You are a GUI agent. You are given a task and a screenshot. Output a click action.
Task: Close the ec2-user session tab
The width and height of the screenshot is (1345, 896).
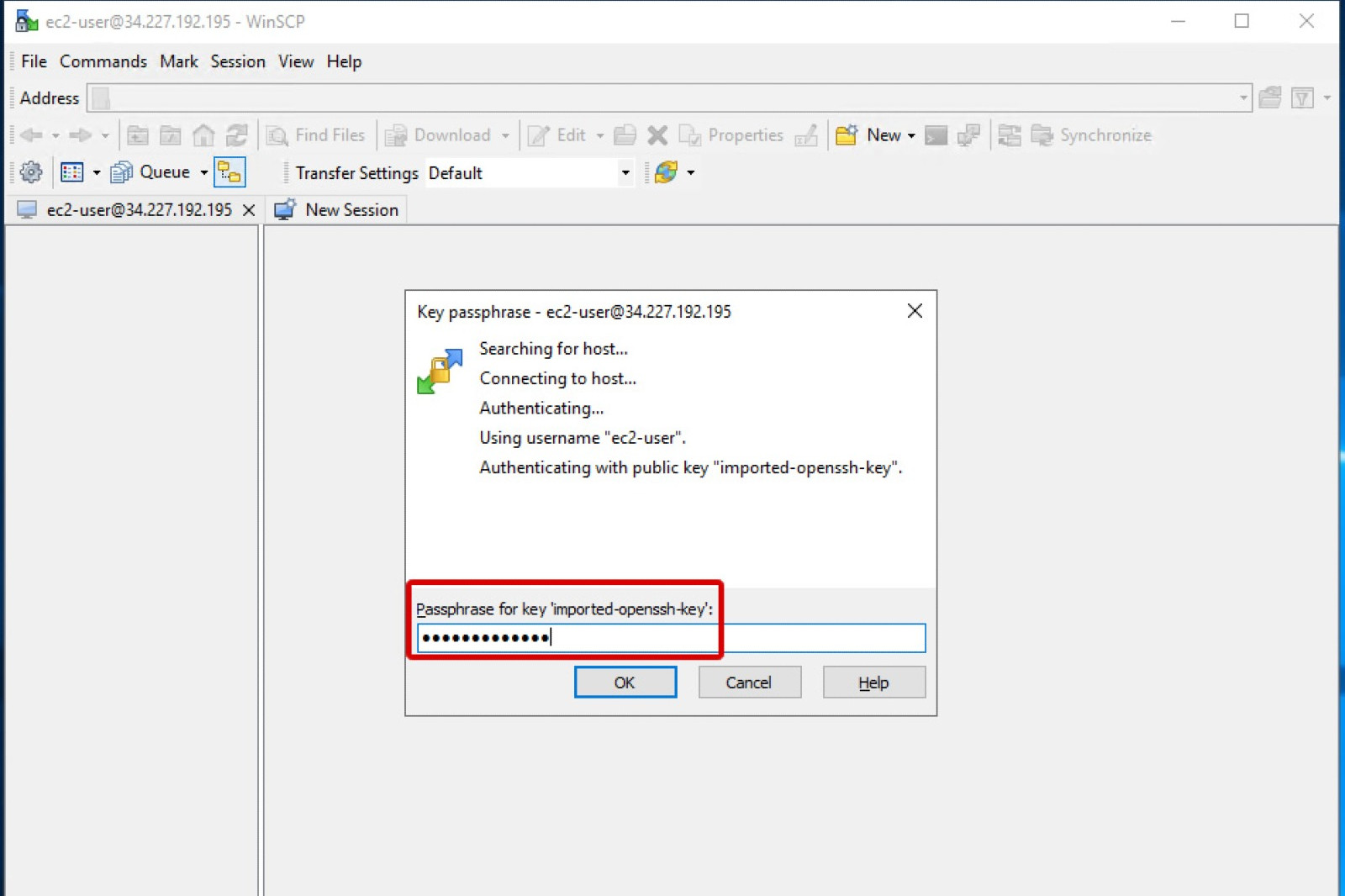[x=249, y=210]
